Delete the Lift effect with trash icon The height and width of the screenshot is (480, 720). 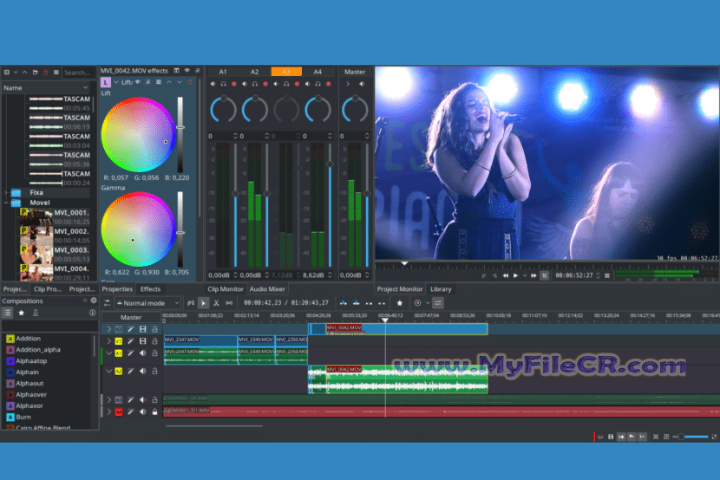(x=190, y=82)
